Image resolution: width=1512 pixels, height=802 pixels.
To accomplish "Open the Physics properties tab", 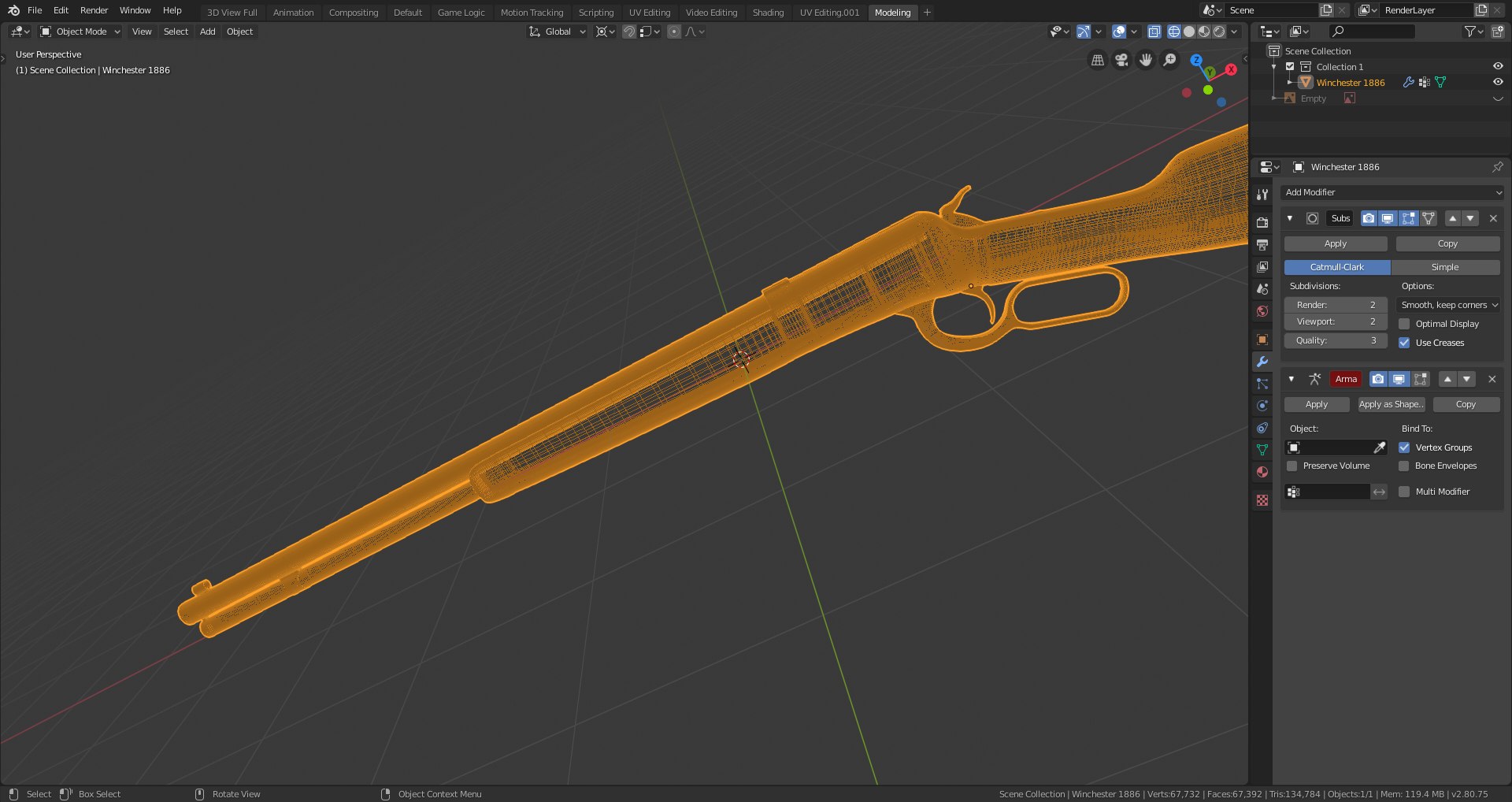I will [1262, 406].
